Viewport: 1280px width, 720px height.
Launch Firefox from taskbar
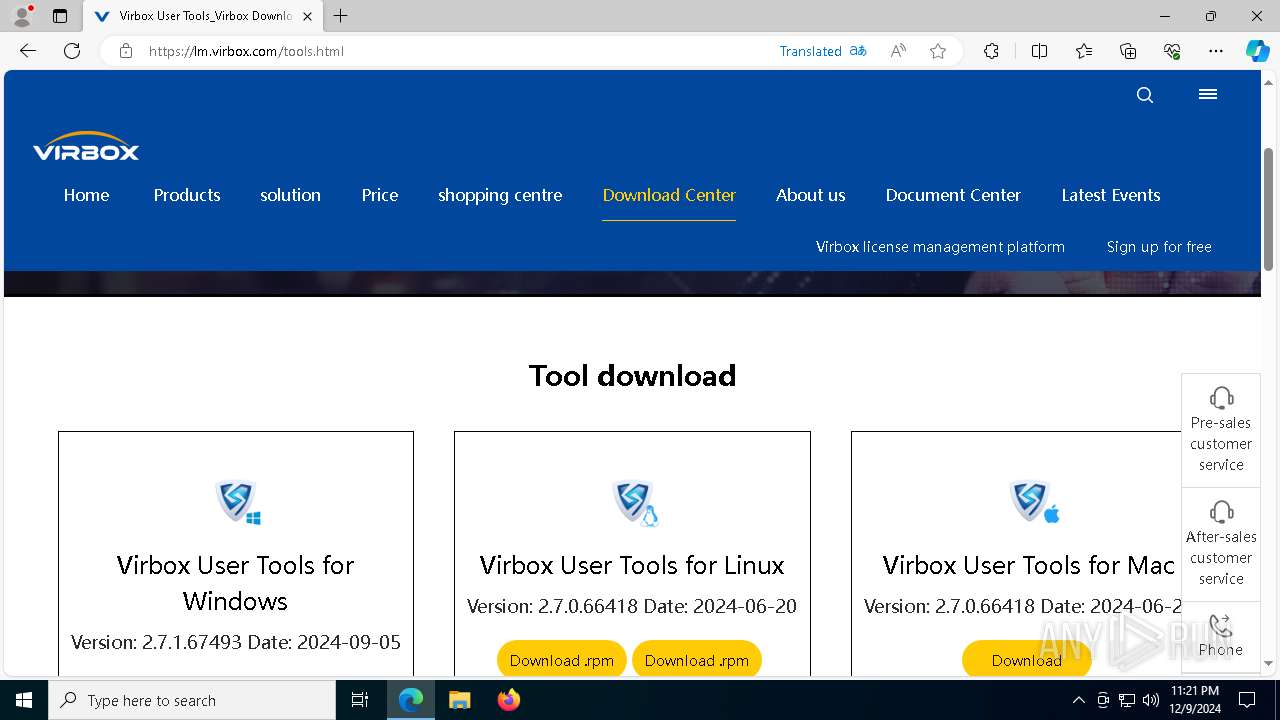(x=509, y=700)
